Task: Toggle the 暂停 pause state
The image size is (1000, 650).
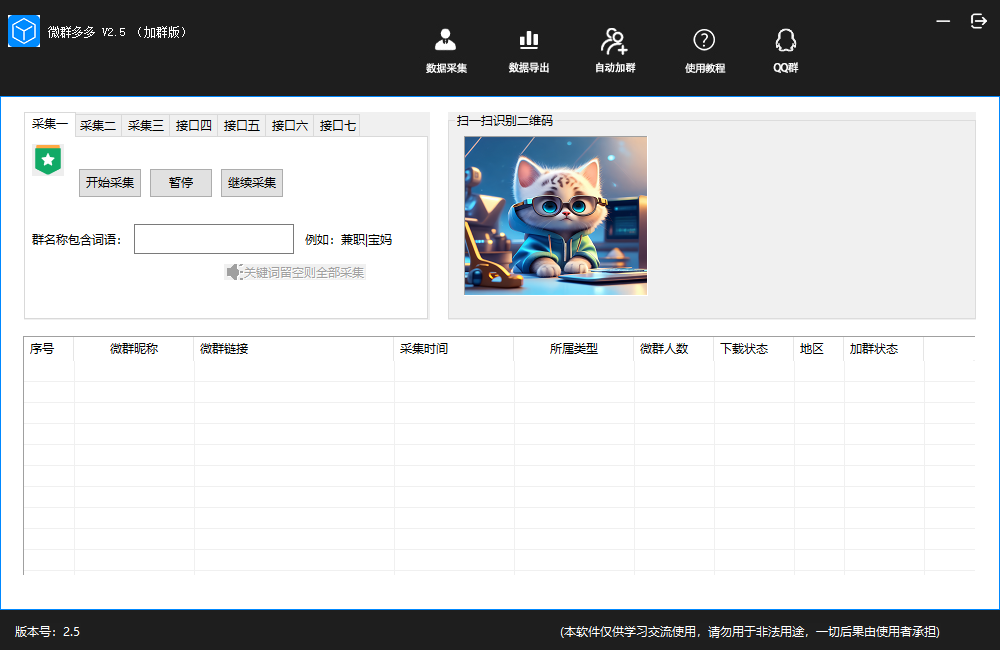Action: (180, 182)
